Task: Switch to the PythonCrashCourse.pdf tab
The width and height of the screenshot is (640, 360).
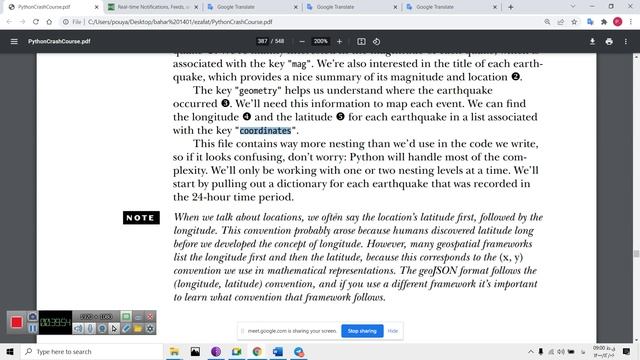Action: 52,7
